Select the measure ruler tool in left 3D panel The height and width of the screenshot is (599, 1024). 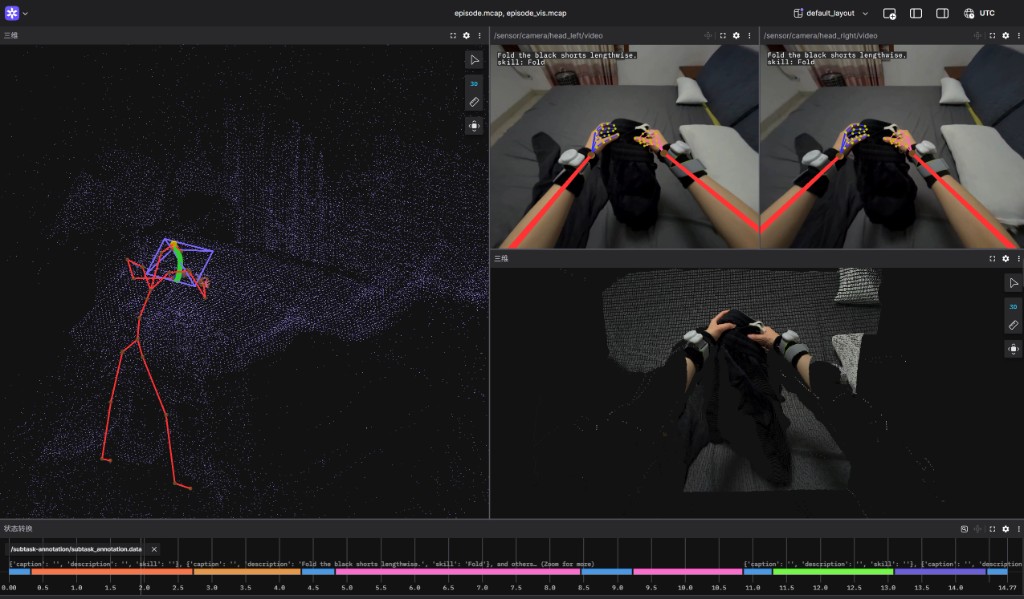click(474, 102)
